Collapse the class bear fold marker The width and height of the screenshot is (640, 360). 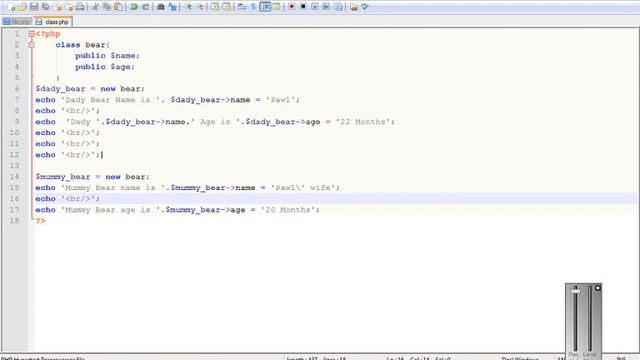click(31, 45)
